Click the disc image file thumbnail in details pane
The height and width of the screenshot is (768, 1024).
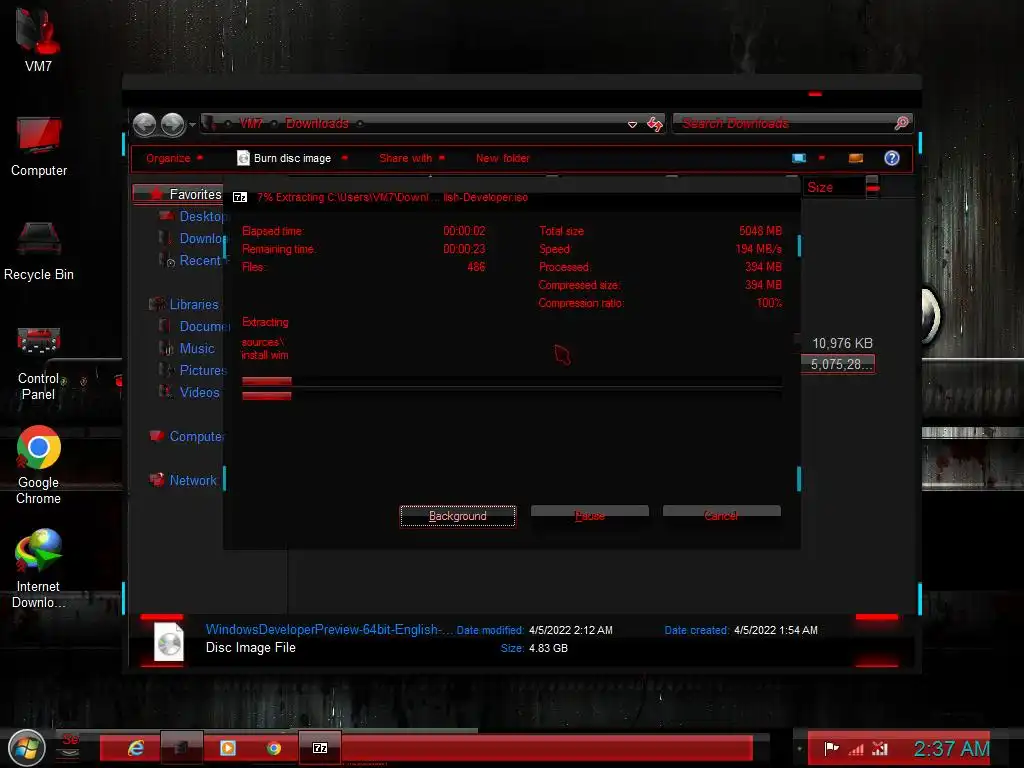(x=168, y=641)
